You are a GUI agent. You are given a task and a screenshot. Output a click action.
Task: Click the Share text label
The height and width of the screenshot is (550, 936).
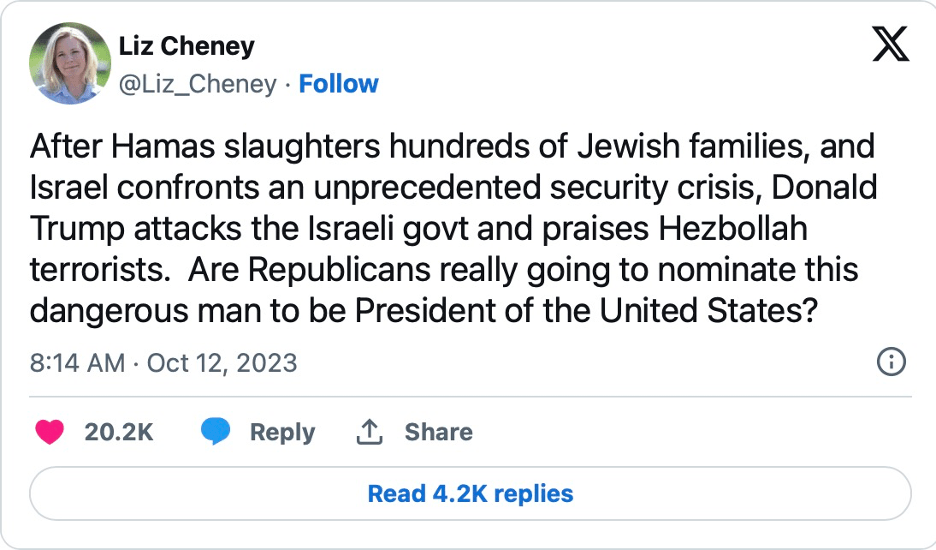tap(438, 432)
